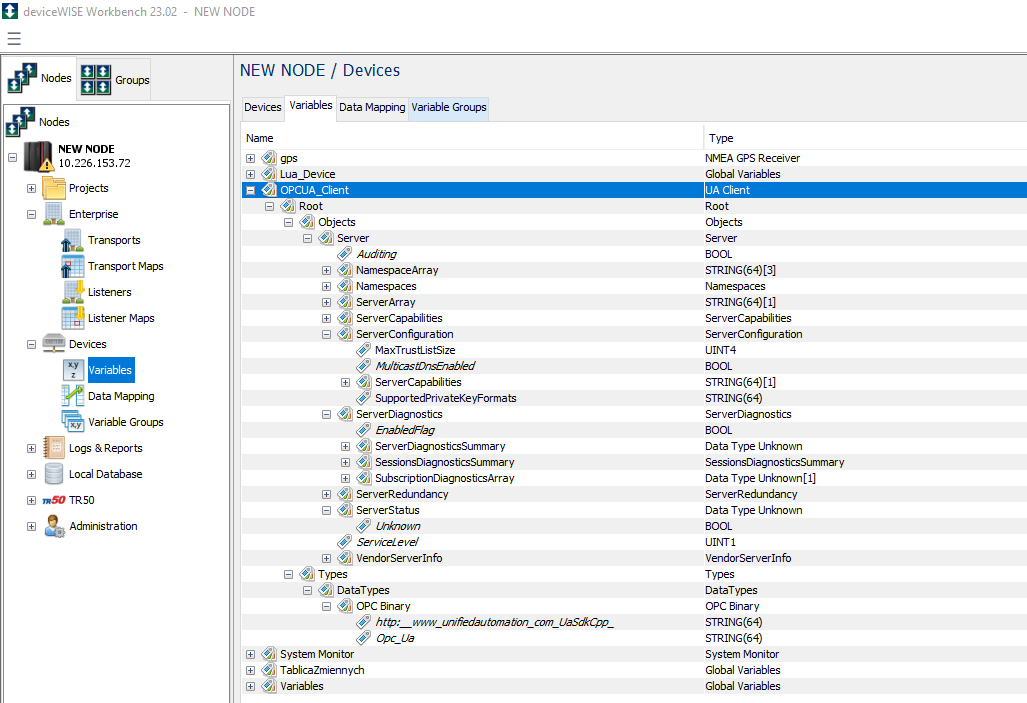Select the http:__www_unifiedautomation_com_UaSdkCpp_ variable
This screenshot has width=1027, height=703.
tap(634, 622)
